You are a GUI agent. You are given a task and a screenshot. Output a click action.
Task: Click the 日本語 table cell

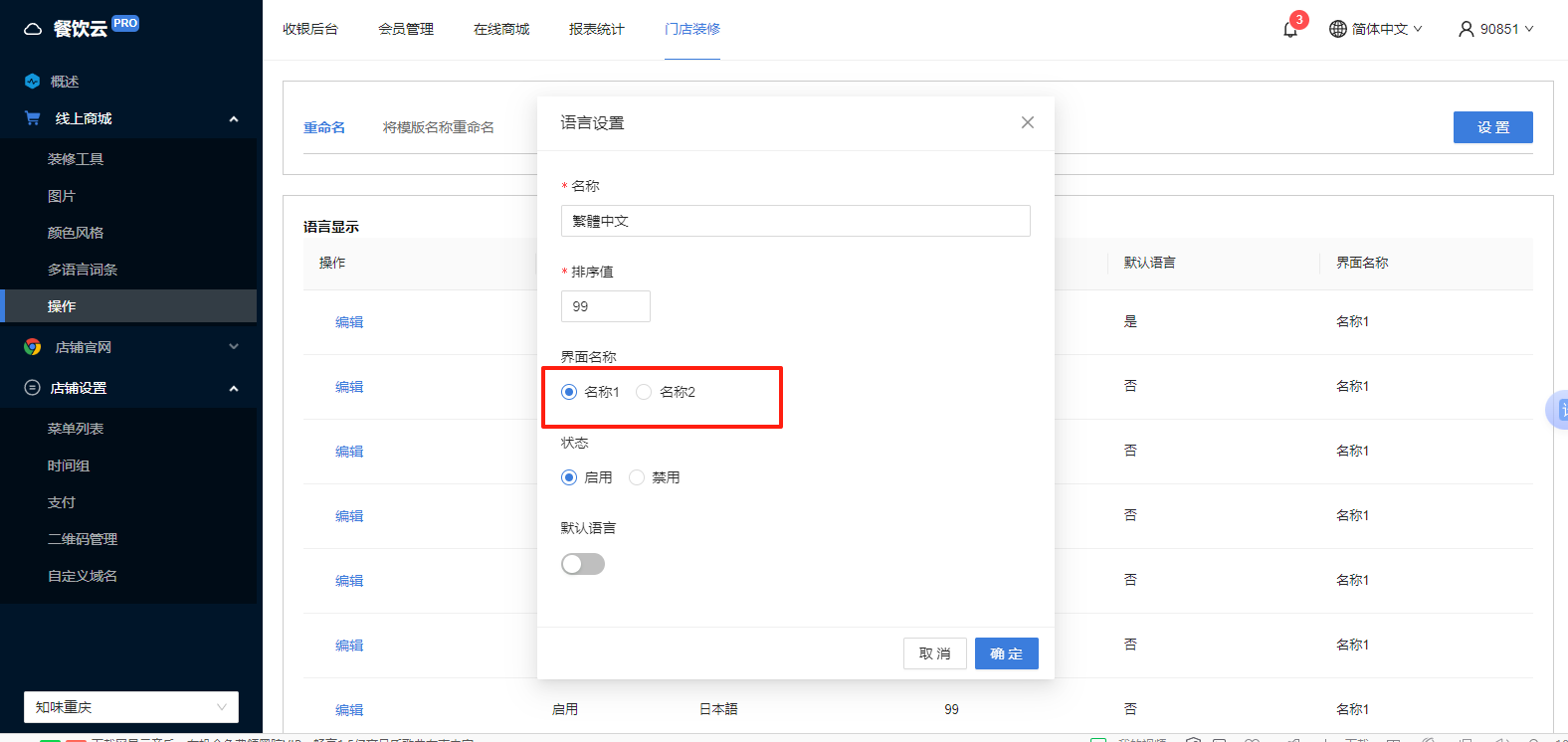point(718,709)
